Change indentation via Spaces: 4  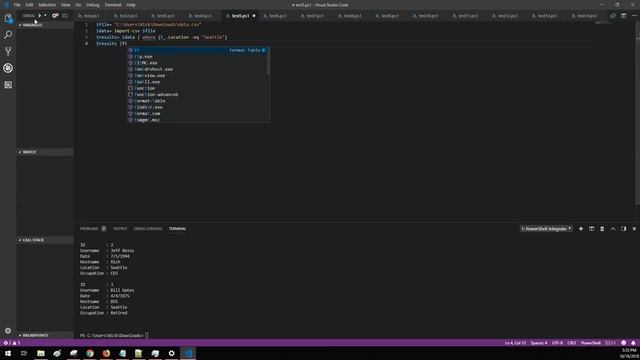coord(539,343)
